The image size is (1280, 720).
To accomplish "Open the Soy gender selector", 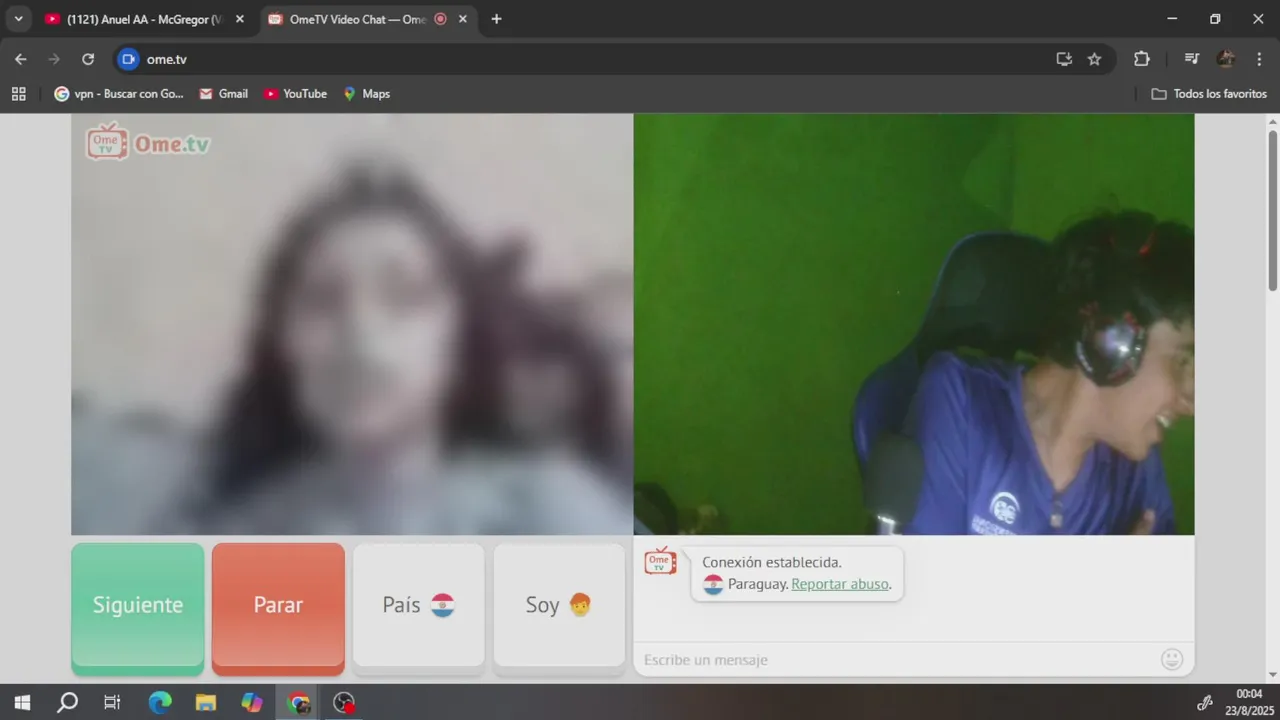I will [559, 605].
